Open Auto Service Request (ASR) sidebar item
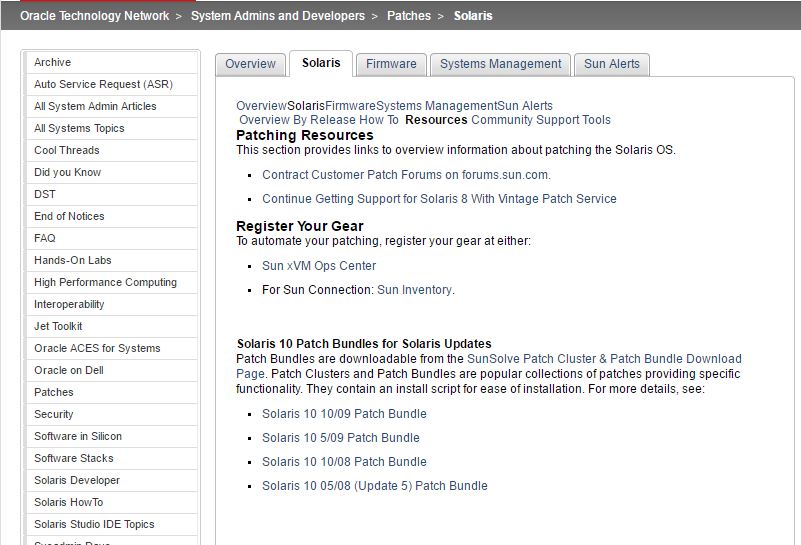Image resolution: width=801 pixels, height=545 pixels. click(111, 84)
